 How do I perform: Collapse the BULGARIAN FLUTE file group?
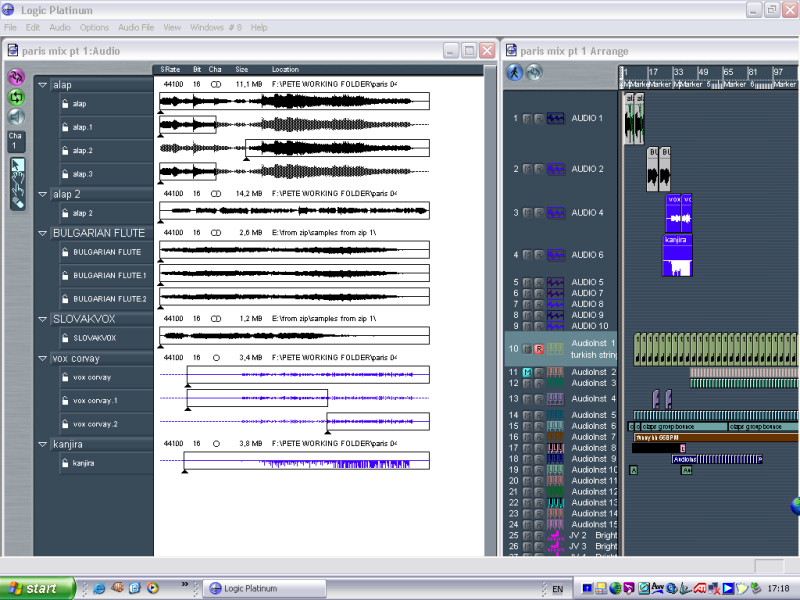tap(42, 233)
